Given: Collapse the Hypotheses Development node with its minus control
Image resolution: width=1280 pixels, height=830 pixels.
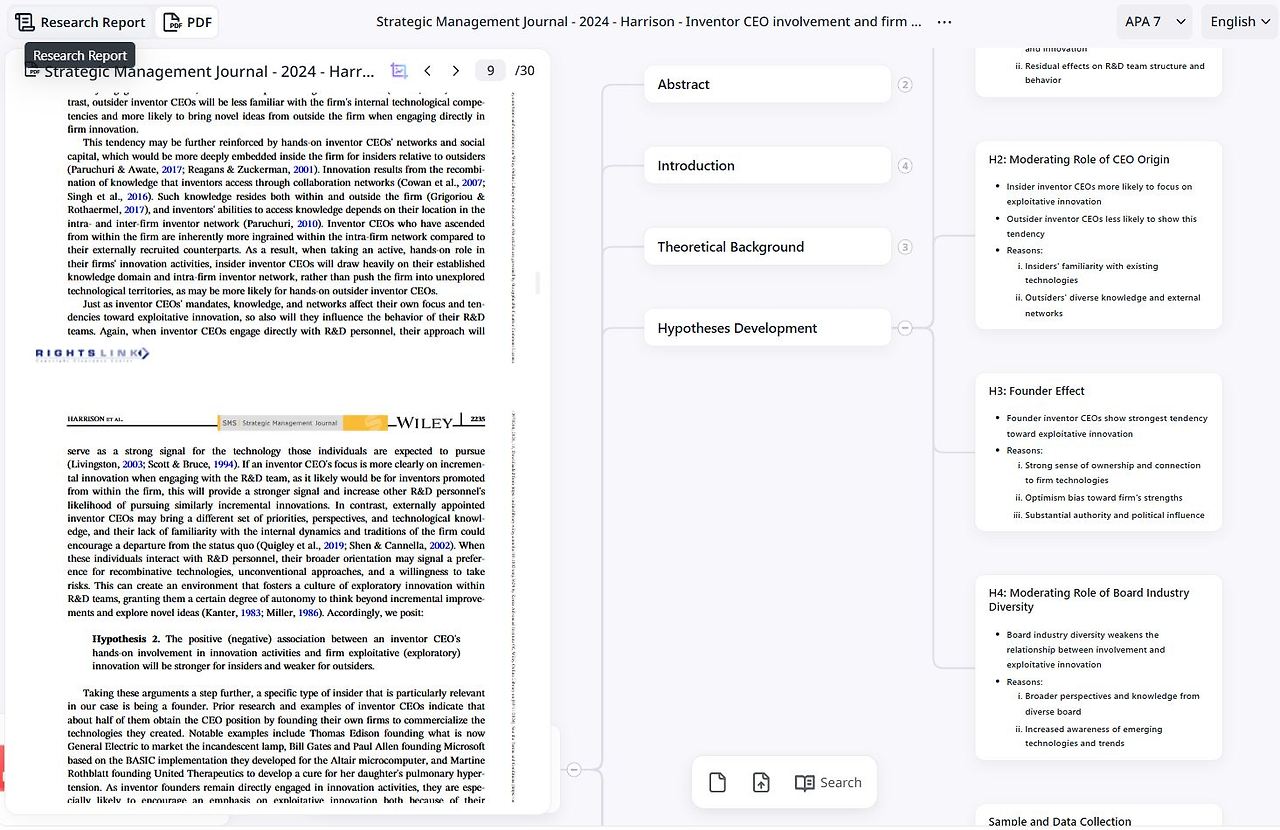Looking at the screenshot, I should (905, 327).
